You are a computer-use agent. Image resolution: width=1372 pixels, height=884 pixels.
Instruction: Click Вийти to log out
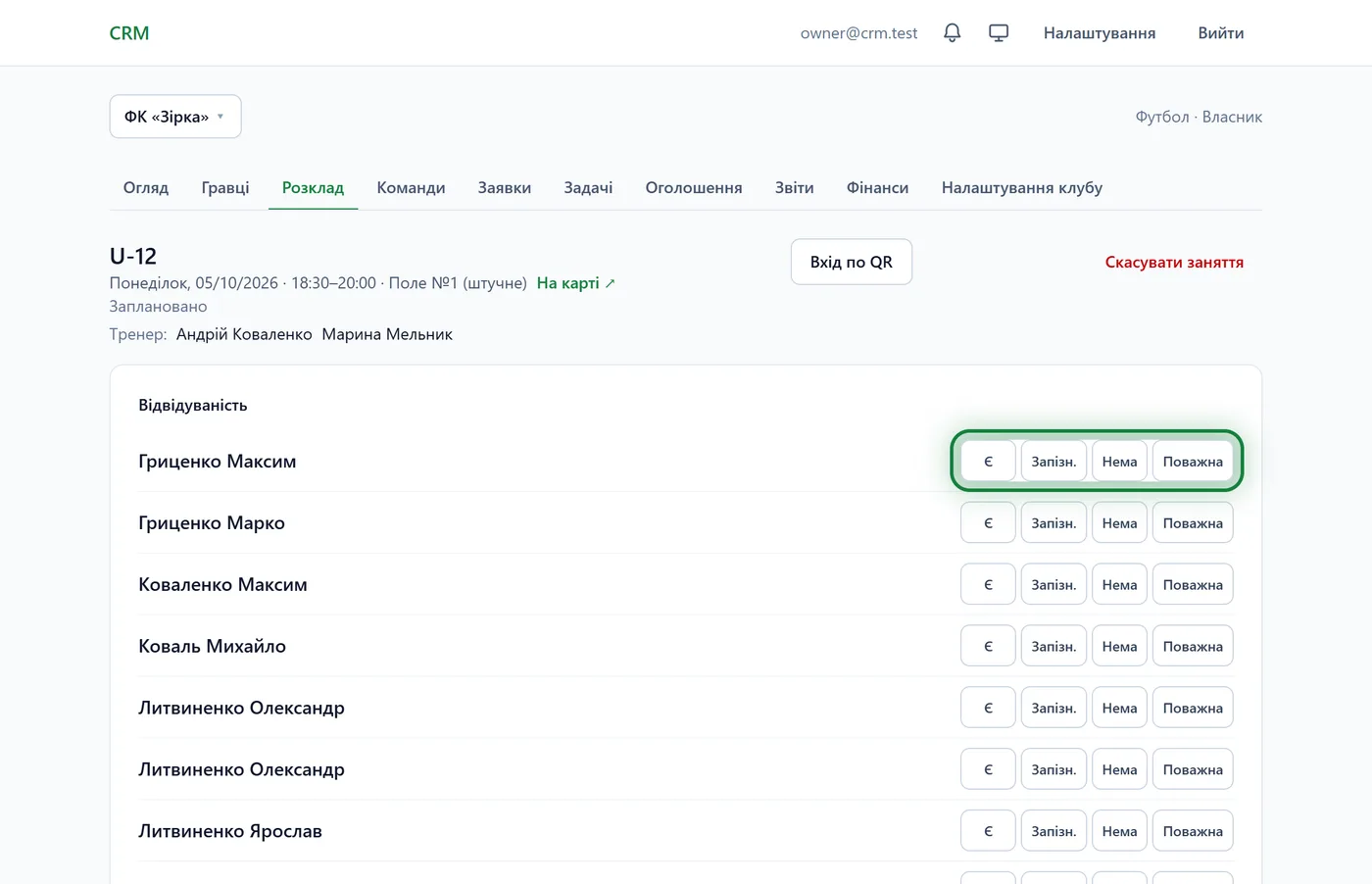(x=1221, y=33)
